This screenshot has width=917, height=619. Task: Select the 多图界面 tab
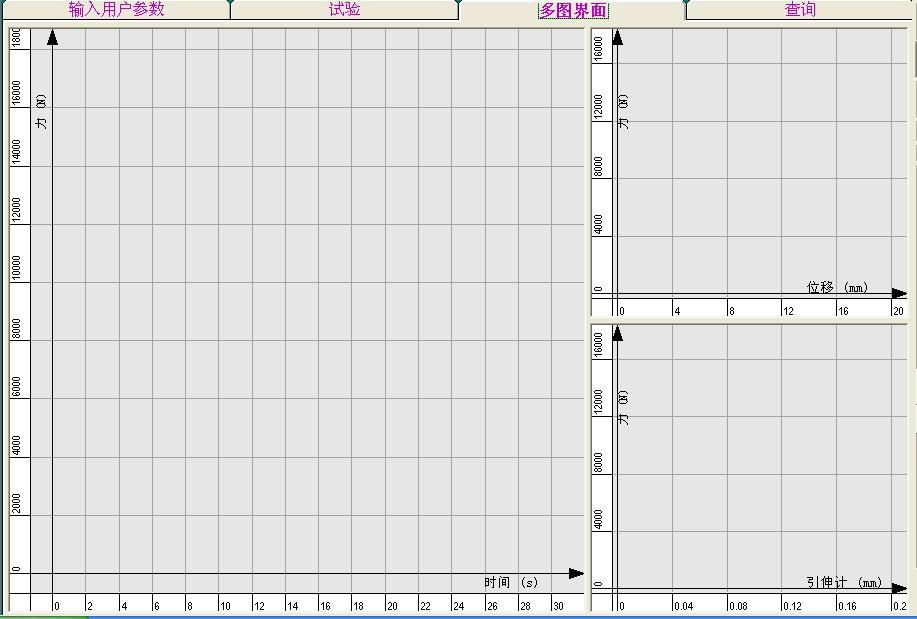pyautogui.click(x=573, y=11)
